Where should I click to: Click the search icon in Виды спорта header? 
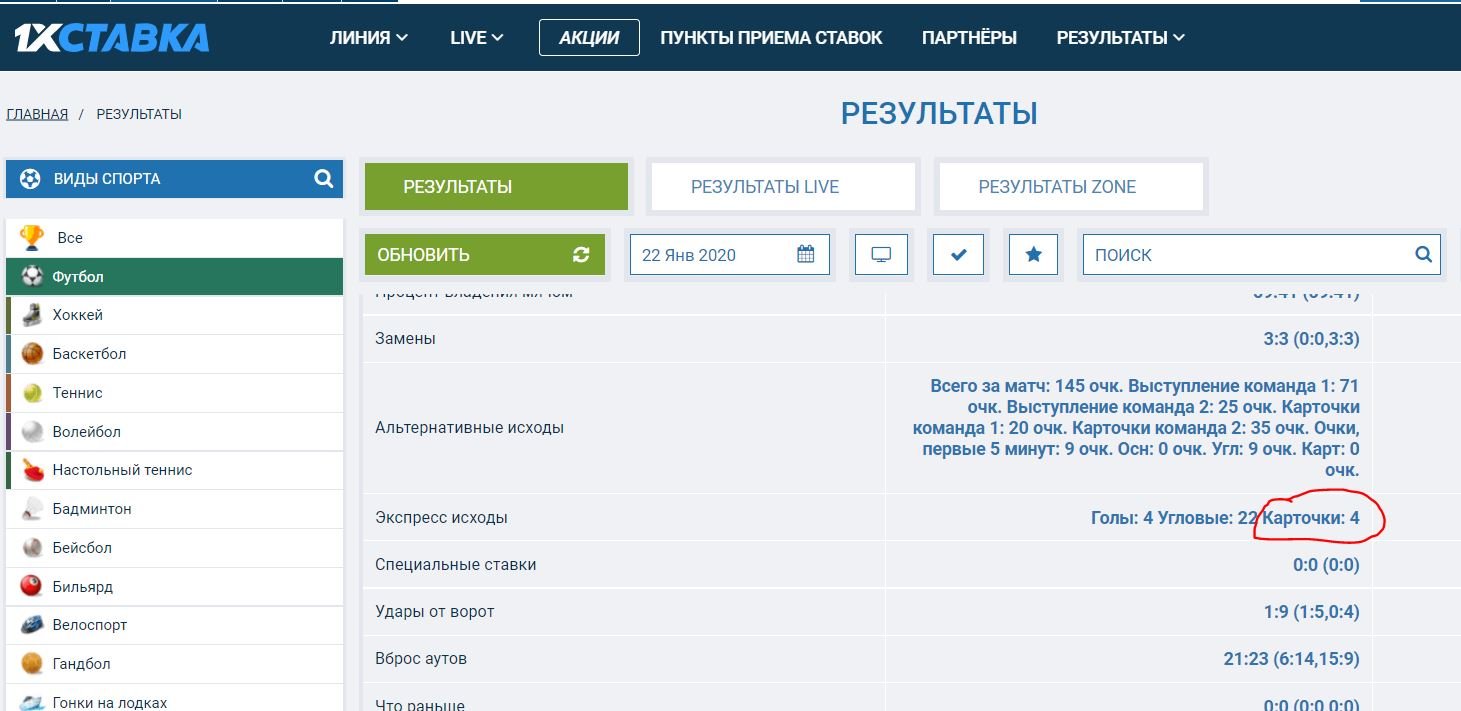click(x=323, y=179)
